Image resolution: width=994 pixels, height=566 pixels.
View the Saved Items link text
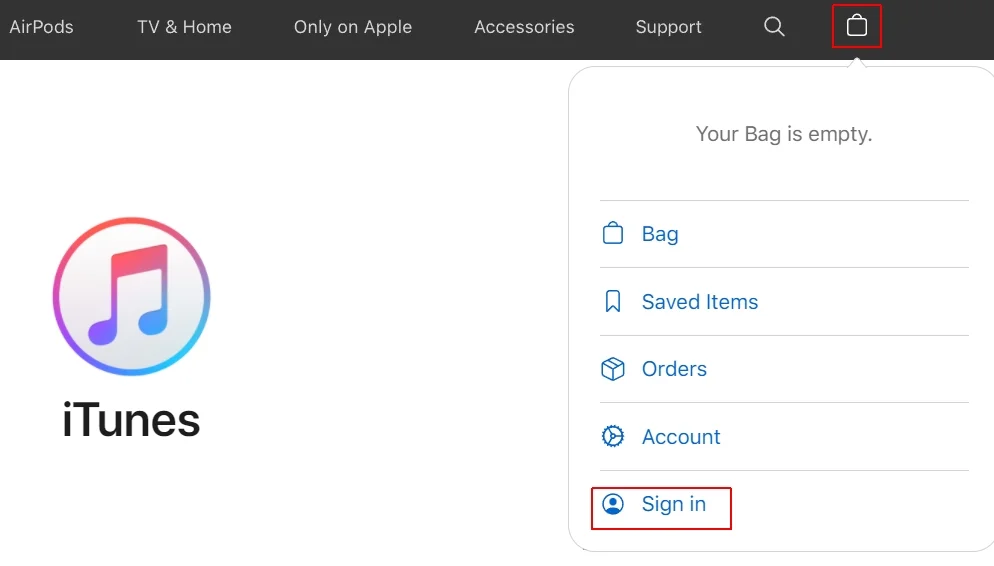coord(700,302)
